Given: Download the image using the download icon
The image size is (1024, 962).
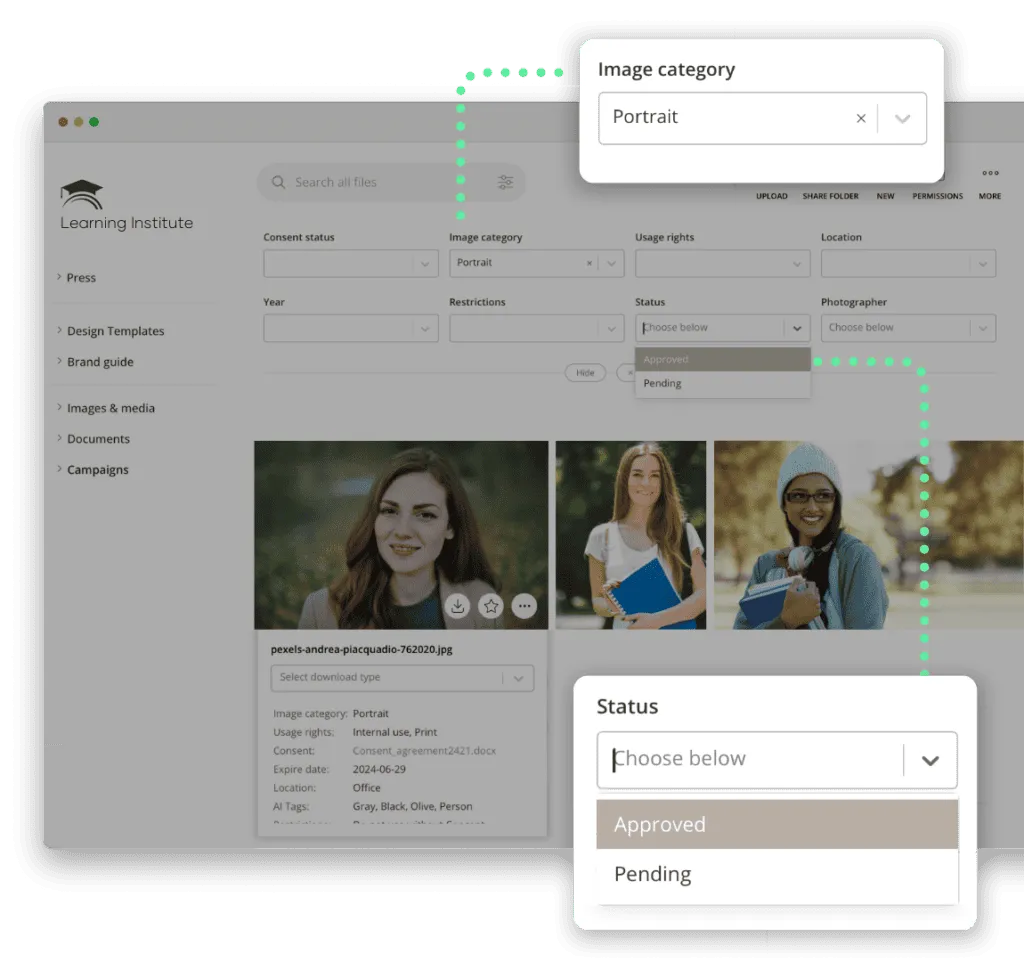Looking at the screenshot, I should (x=458, y=606).
